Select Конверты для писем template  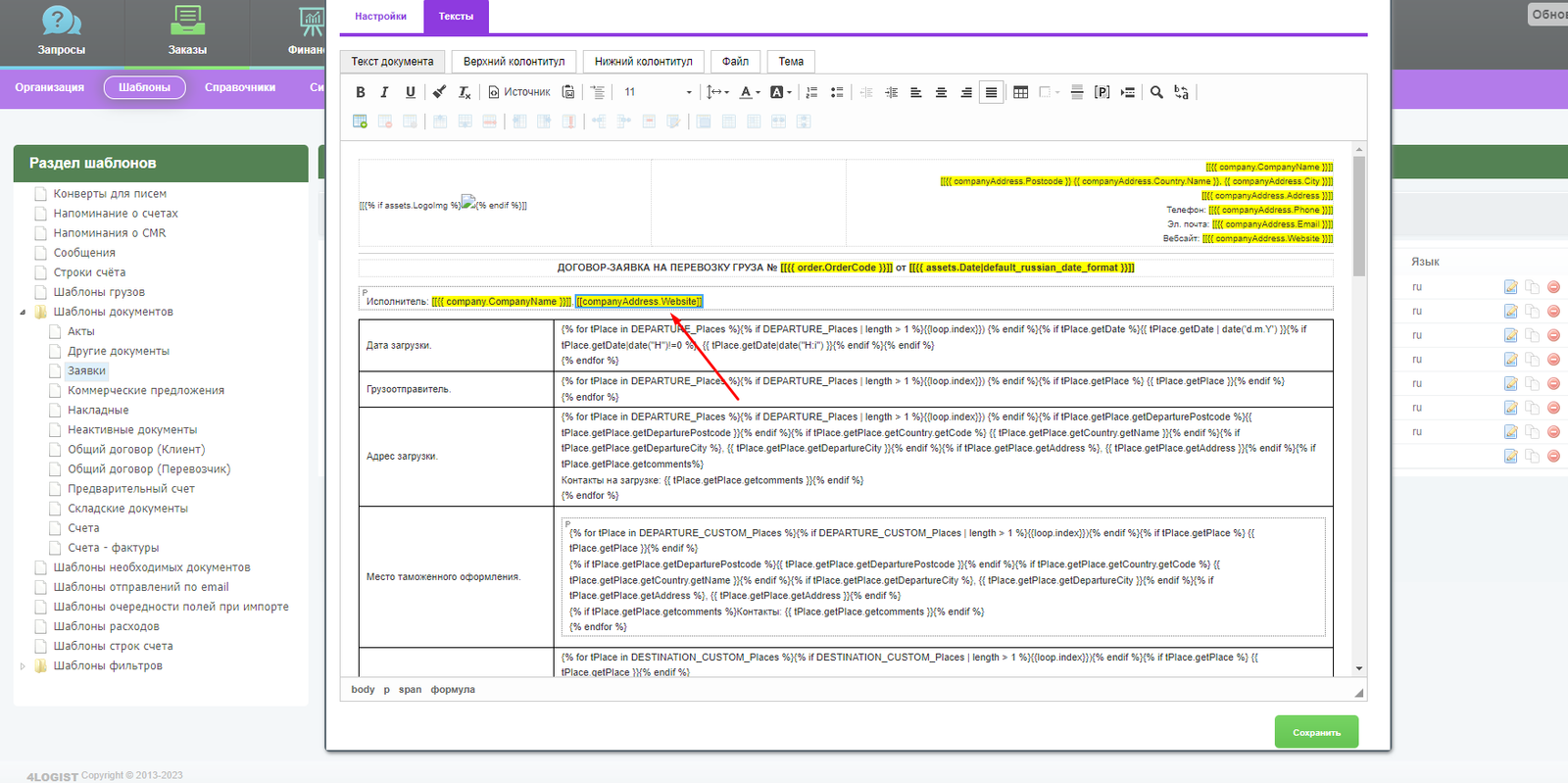tap(110, 194)
